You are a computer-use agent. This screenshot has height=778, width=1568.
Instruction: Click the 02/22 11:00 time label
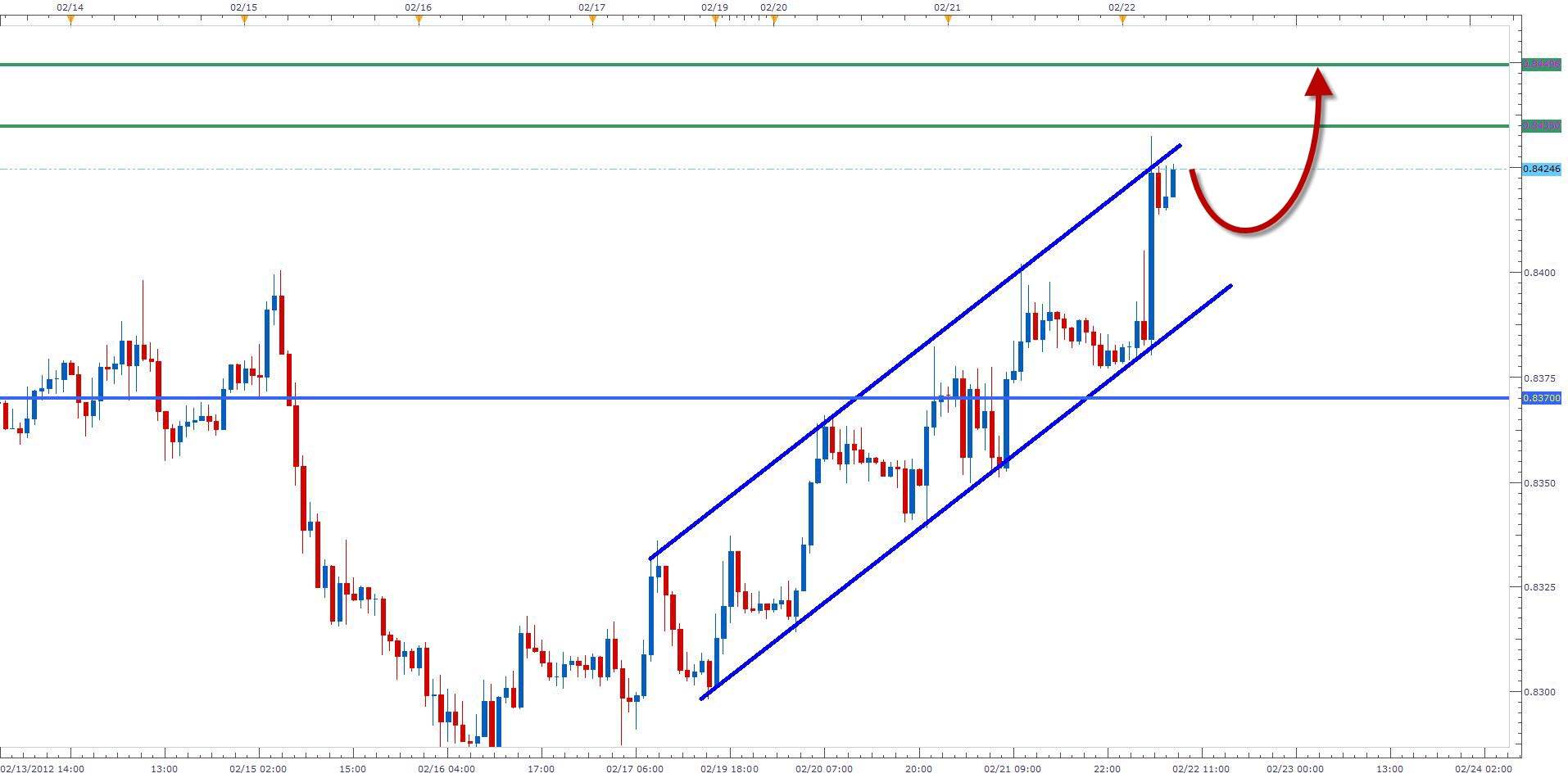pos(1201,769)
